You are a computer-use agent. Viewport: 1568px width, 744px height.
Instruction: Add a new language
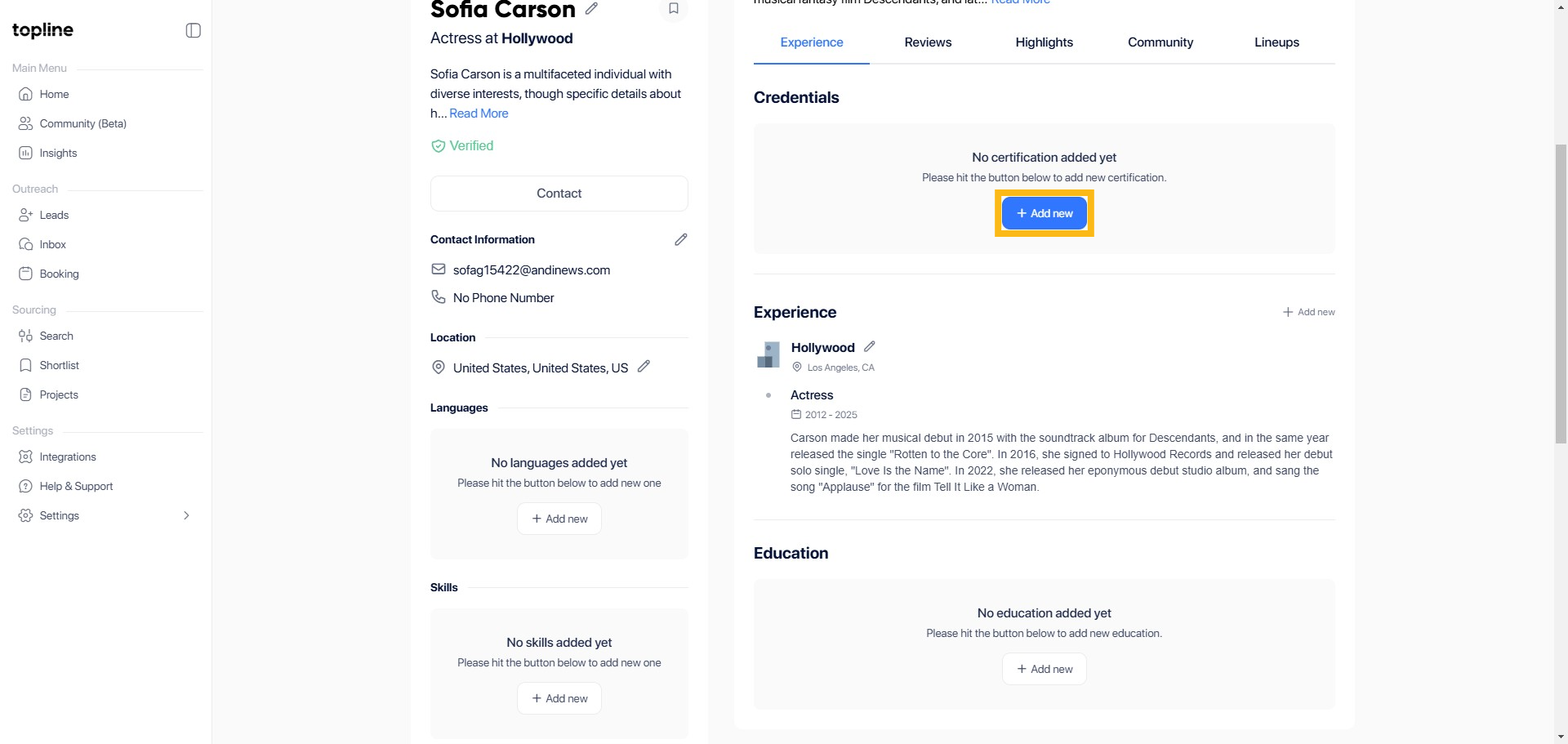click(x=559, y=519)
